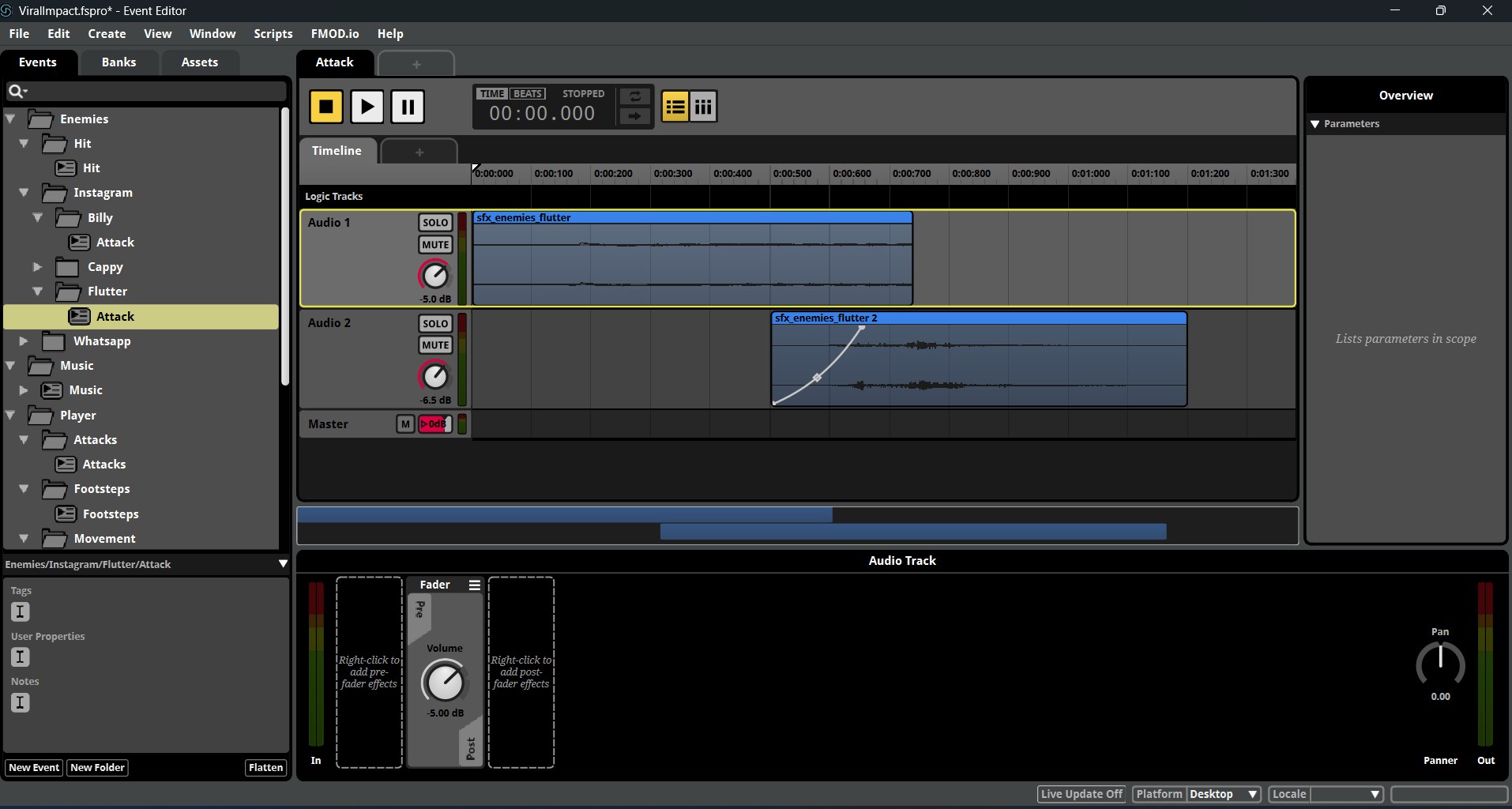Click the Master 0dB volume control

pos(435,424)
